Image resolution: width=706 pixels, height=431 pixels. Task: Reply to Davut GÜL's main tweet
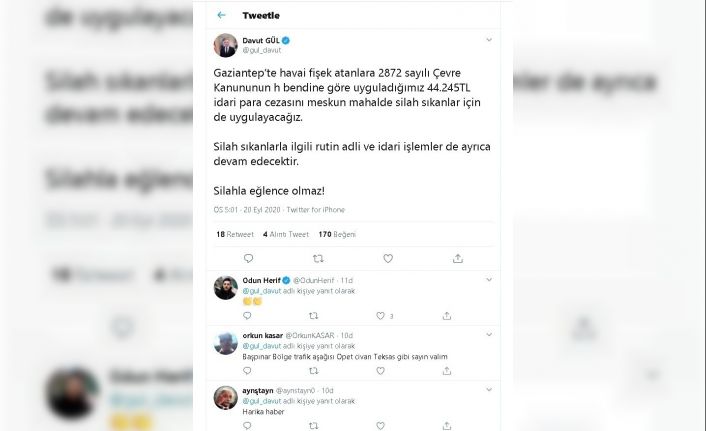point(248,258)
